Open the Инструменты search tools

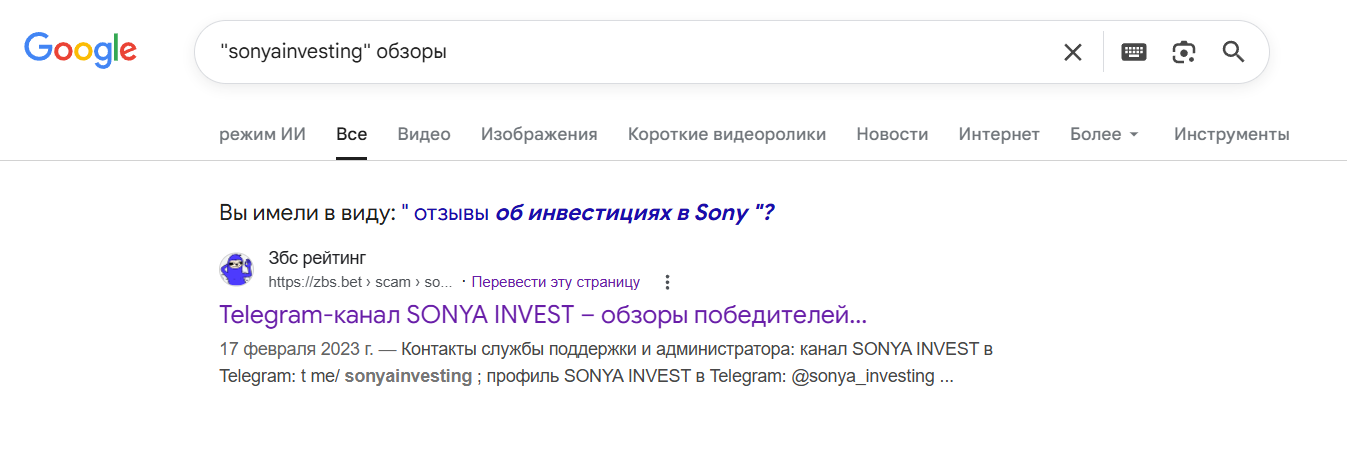pos(1231,134)
